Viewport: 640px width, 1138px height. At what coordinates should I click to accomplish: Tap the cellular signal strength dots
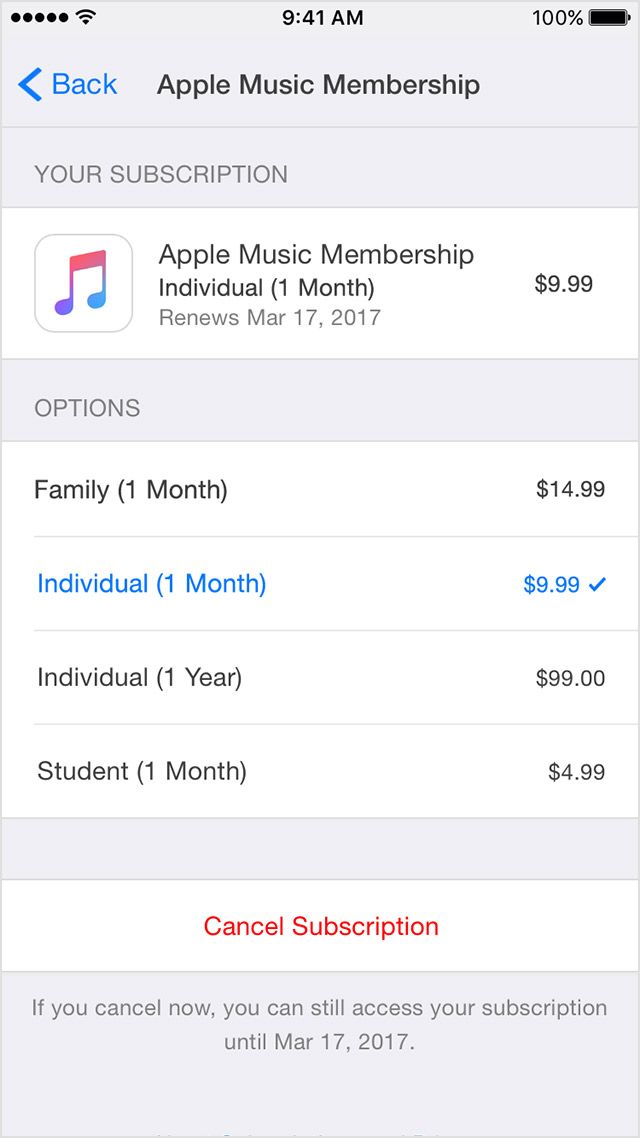coord(39,17)
